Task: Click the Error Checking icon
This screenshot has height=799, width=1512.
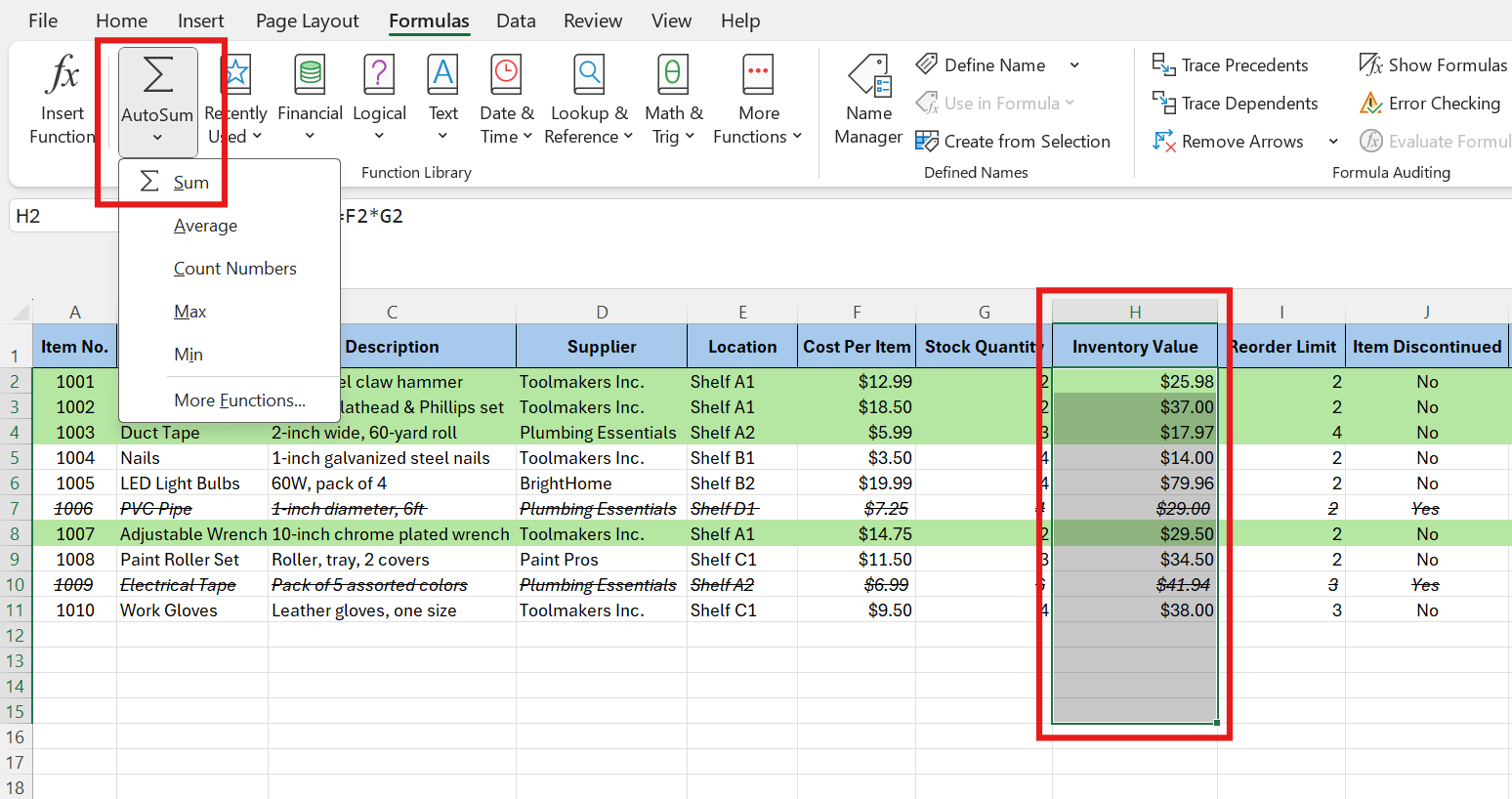Action: (x=1371, y=104)
